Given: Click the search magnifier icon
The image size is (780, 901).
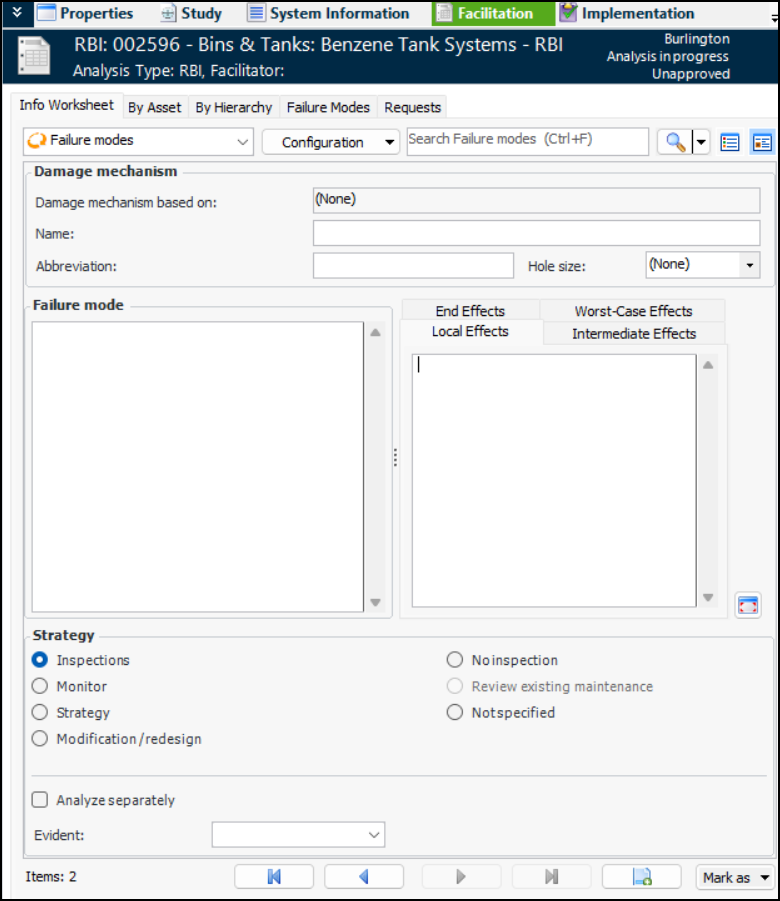Looking at the screenshot, I should tap(675, 142).
